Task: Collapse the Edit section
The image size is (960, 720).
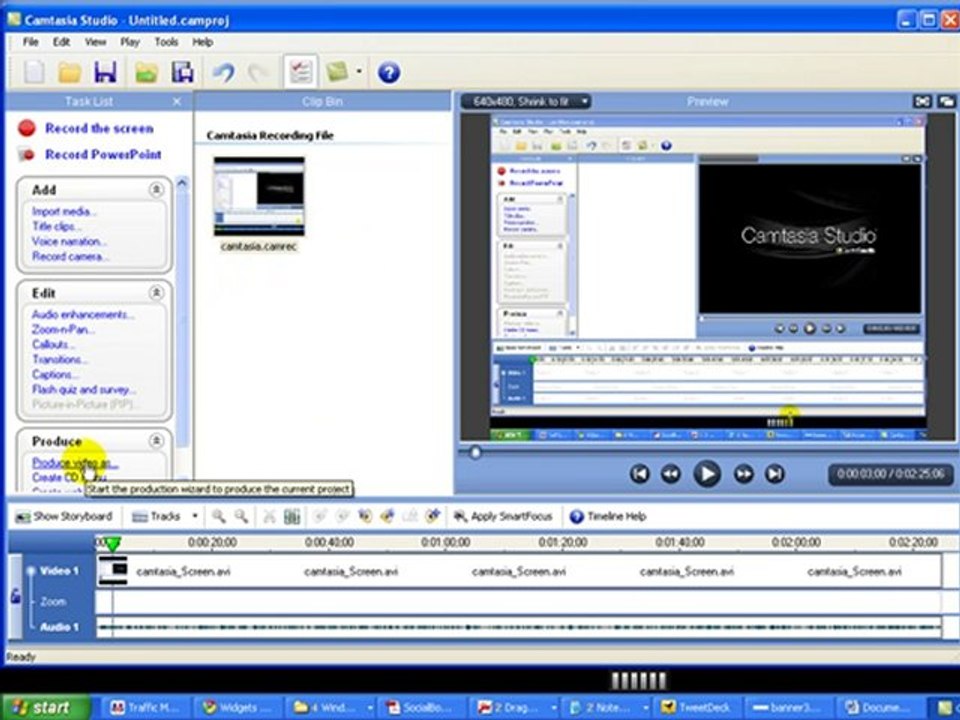Action: point(156,293)
